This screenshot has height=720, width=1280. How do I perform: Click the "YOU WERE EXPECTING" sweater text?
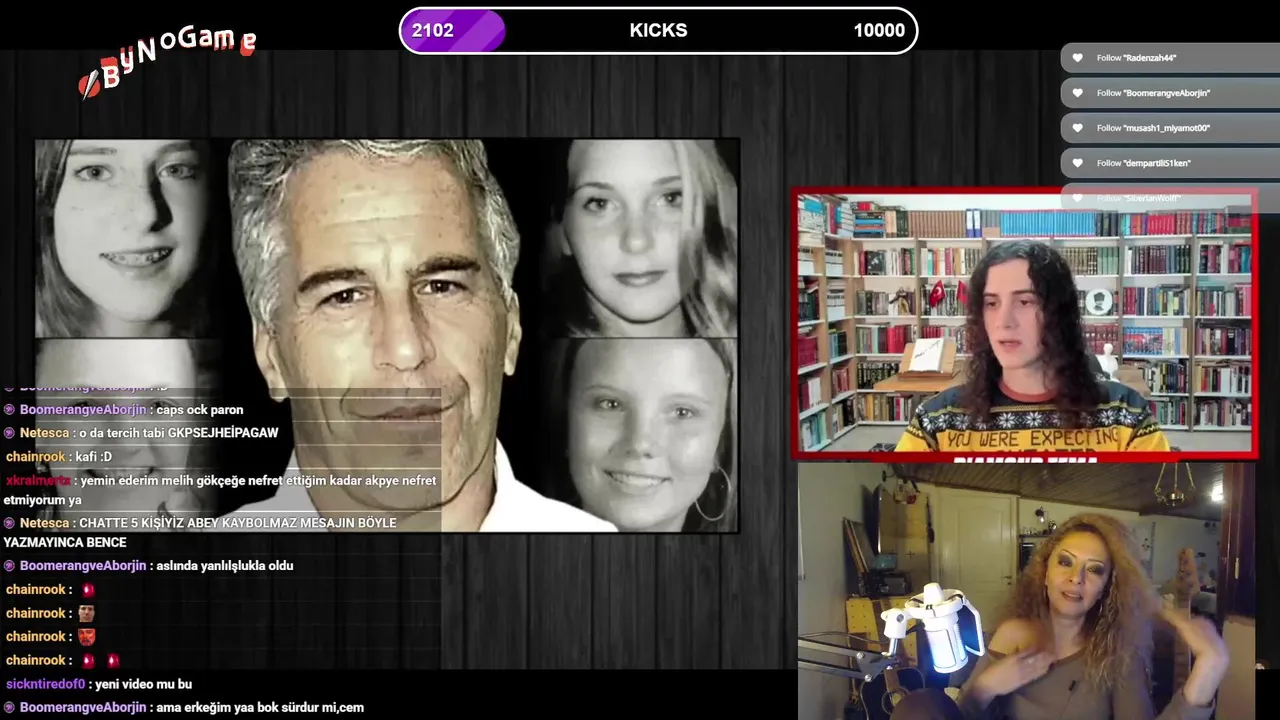[x=1034, y=439]
